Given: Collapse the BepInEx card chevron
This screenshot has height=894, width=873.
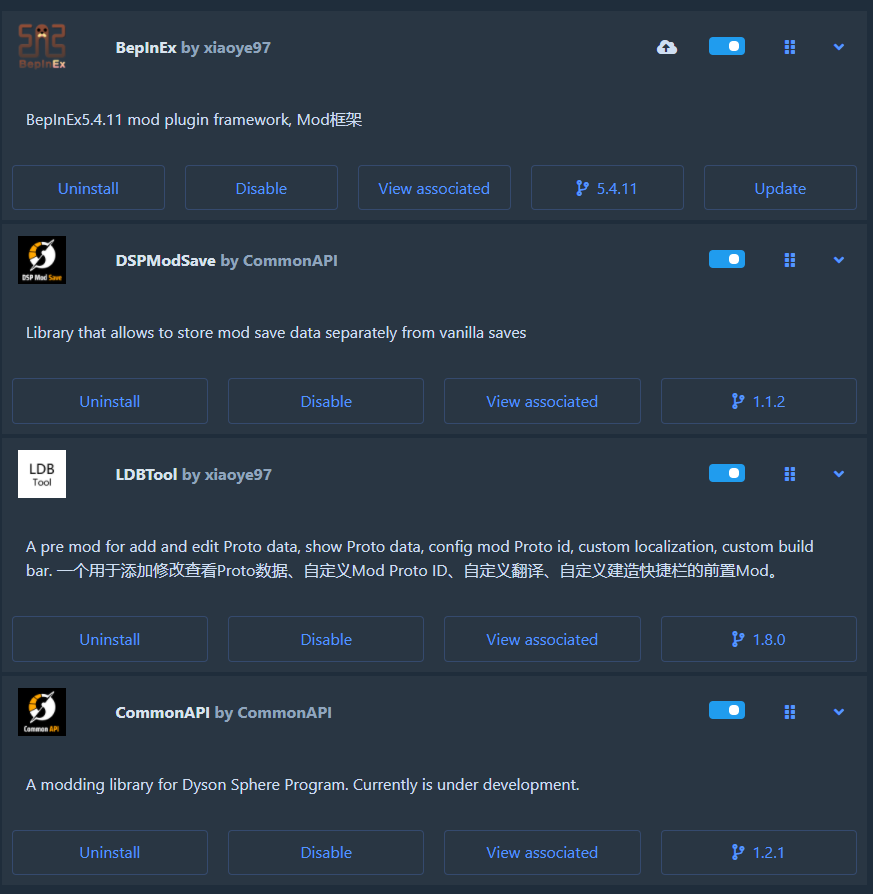Looking at the screenshot, I should coord(839,47).
